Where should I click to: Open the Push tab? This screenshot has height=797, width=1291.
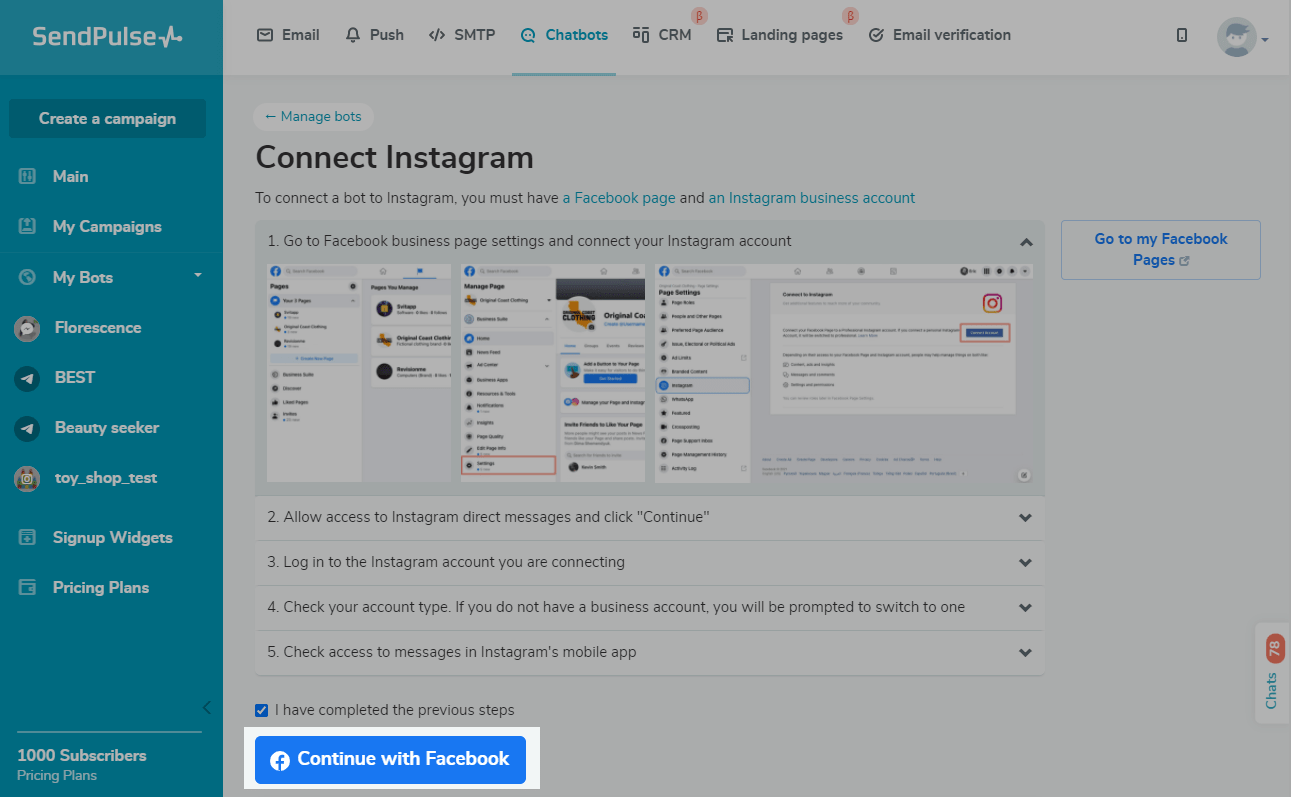(x=374, y=35)
